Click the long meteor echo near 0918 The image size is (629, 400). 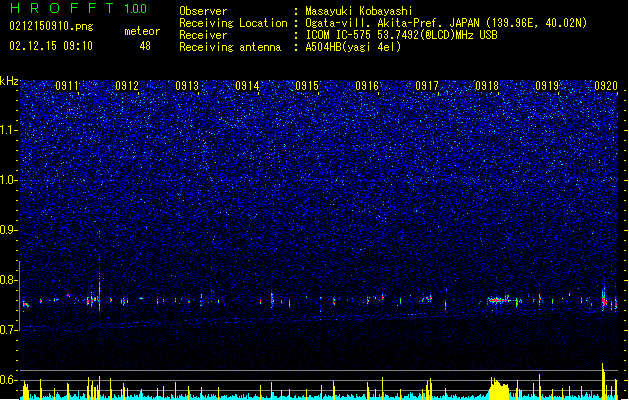[x=499, y=300]
